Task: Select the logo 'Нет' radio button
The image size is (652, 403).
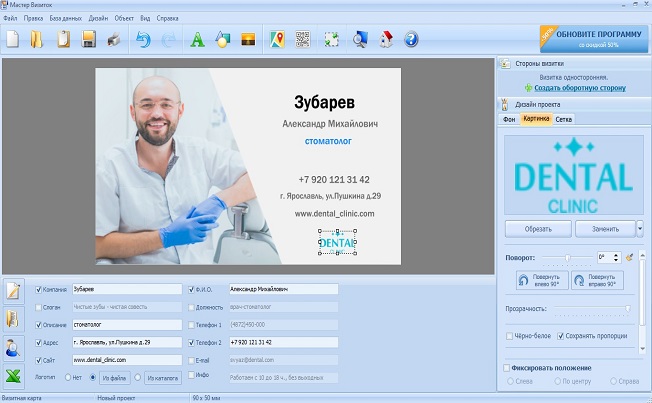Action: click(x=68, y=378)
